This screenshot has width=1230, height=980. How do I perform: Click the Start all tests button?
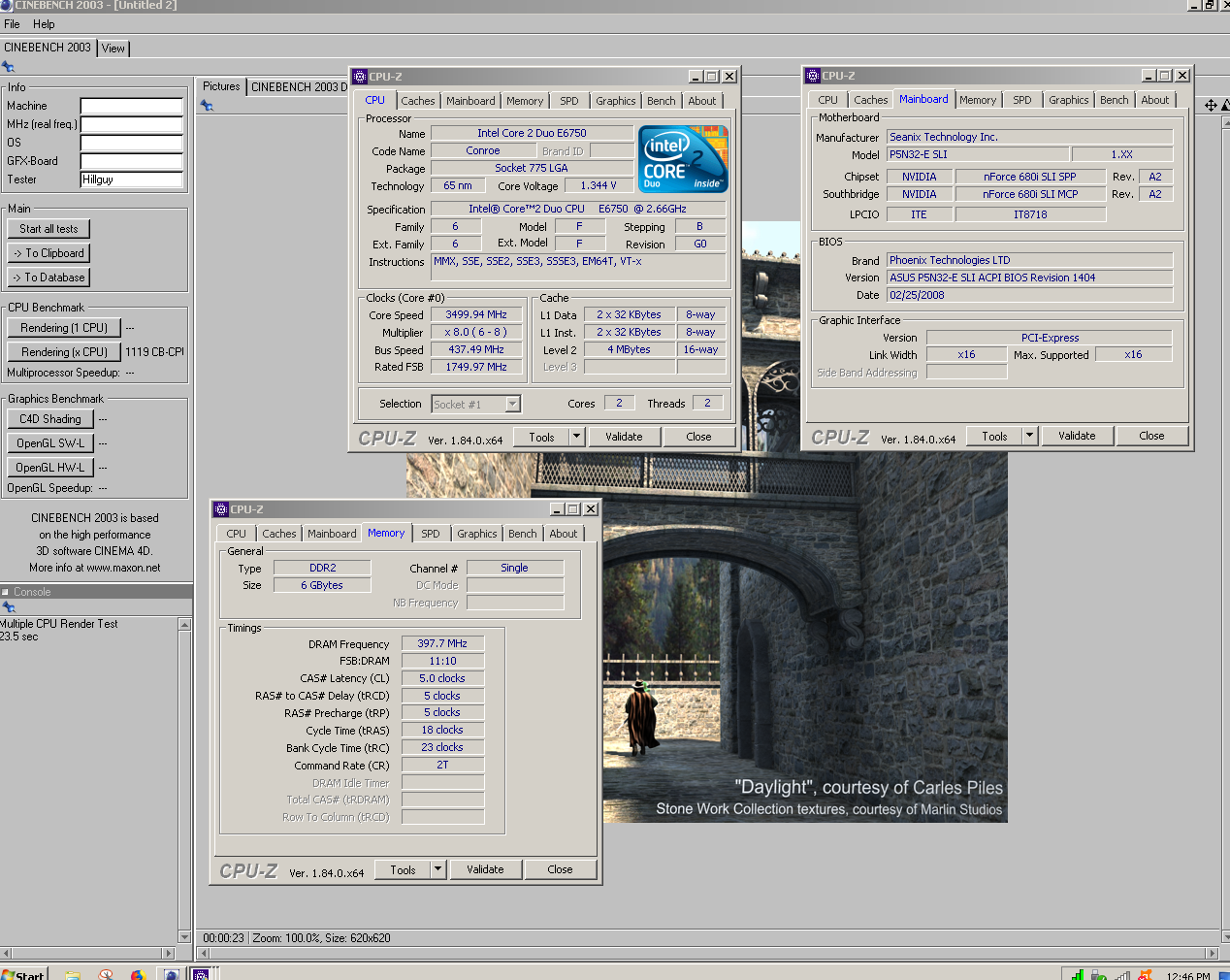point(49,229)
